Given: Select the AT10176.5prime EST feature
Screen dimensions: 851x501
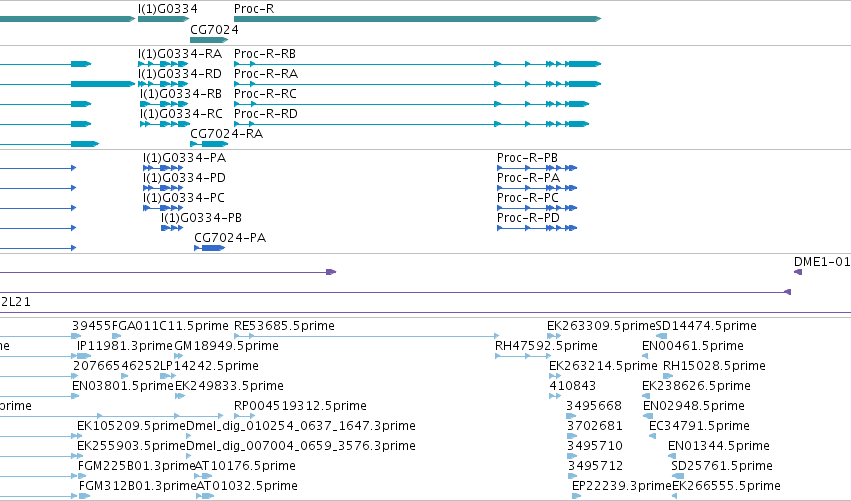Looking at the screenshot, I should [203, 476].
